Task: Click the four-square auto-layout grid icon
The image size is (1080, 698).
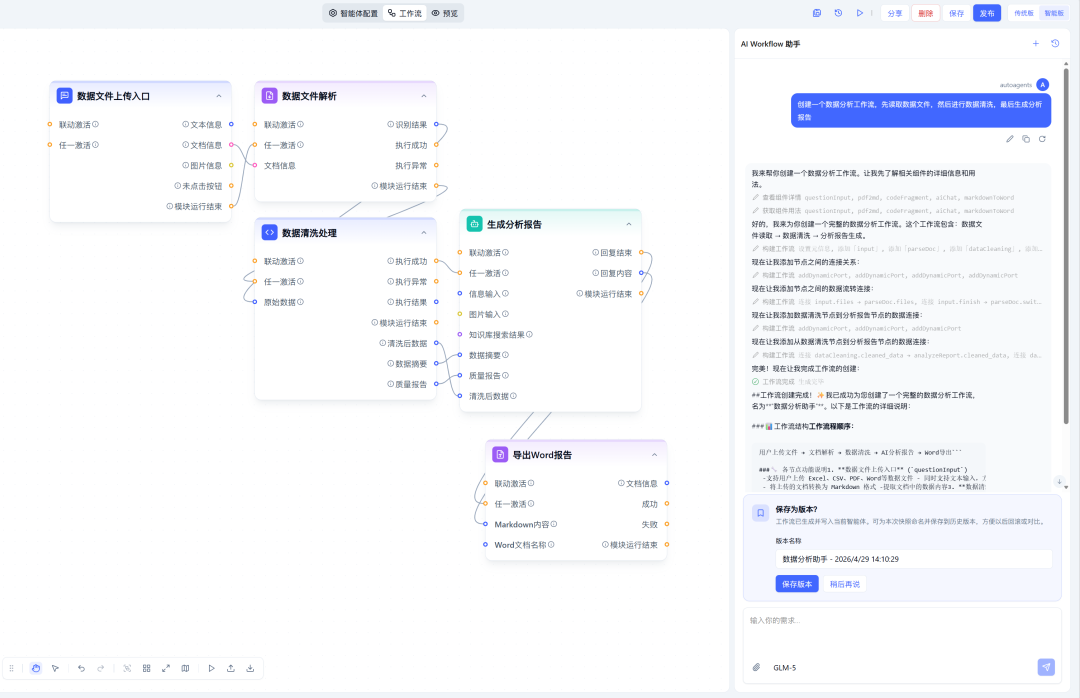Action: click(x=147, y=668)
